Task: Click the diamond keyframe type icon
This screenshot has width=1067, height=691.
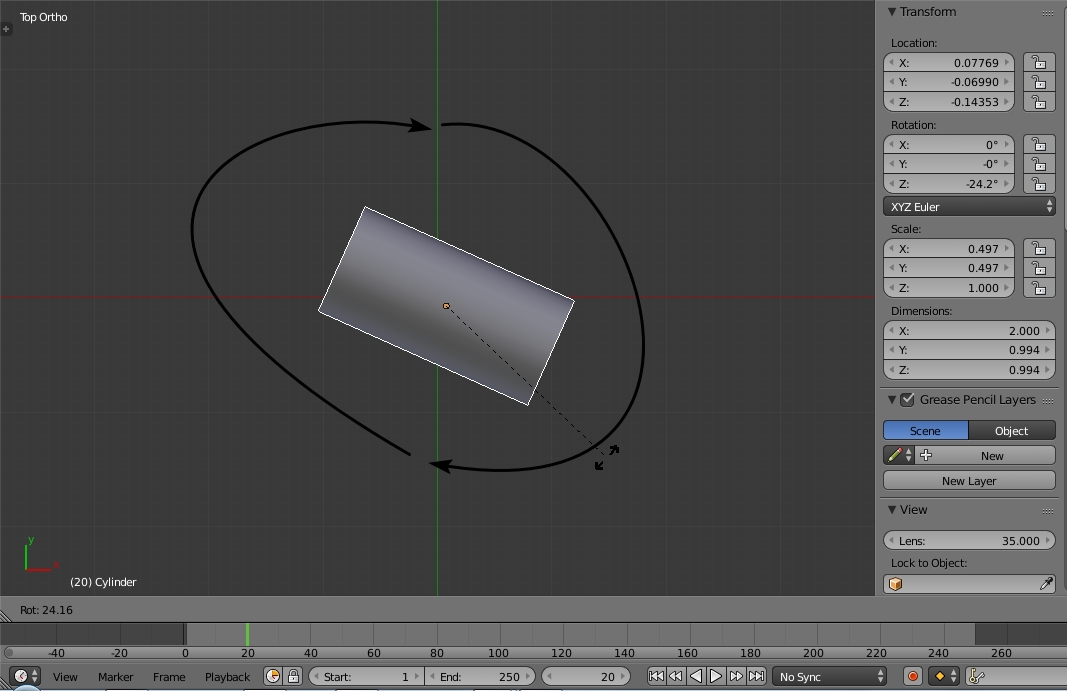Action: click(940, 676)
